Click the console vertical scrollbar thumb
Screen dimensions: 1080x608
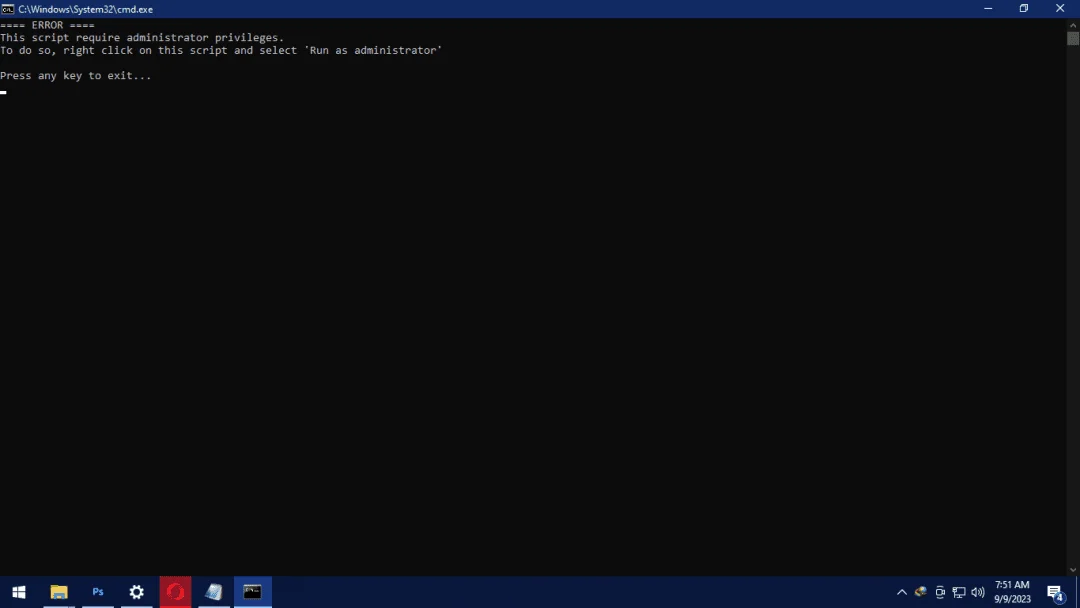coord(1073,39)
